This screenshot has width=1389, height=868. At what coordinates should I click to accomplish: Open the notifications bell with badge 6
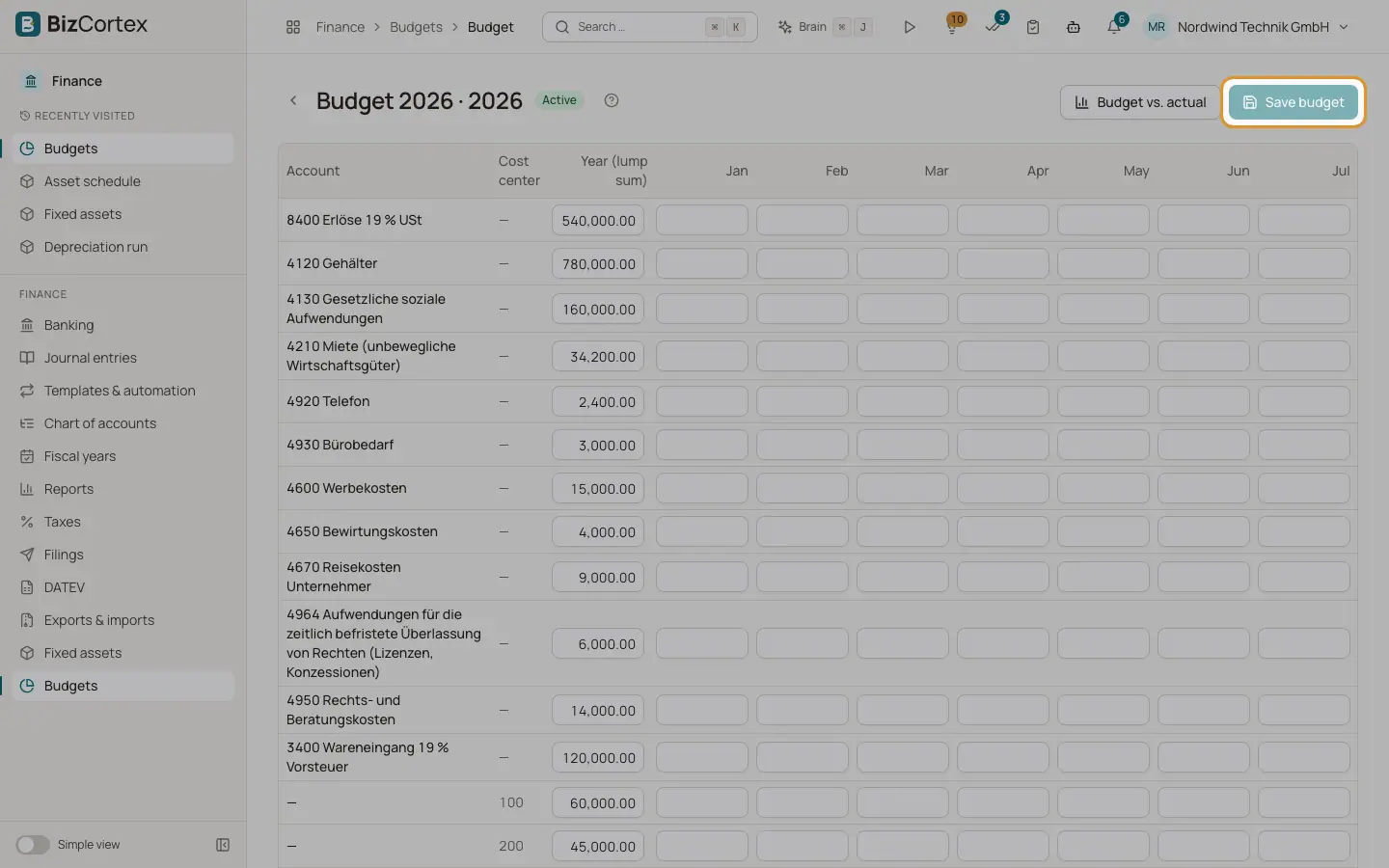(1114, 27)
